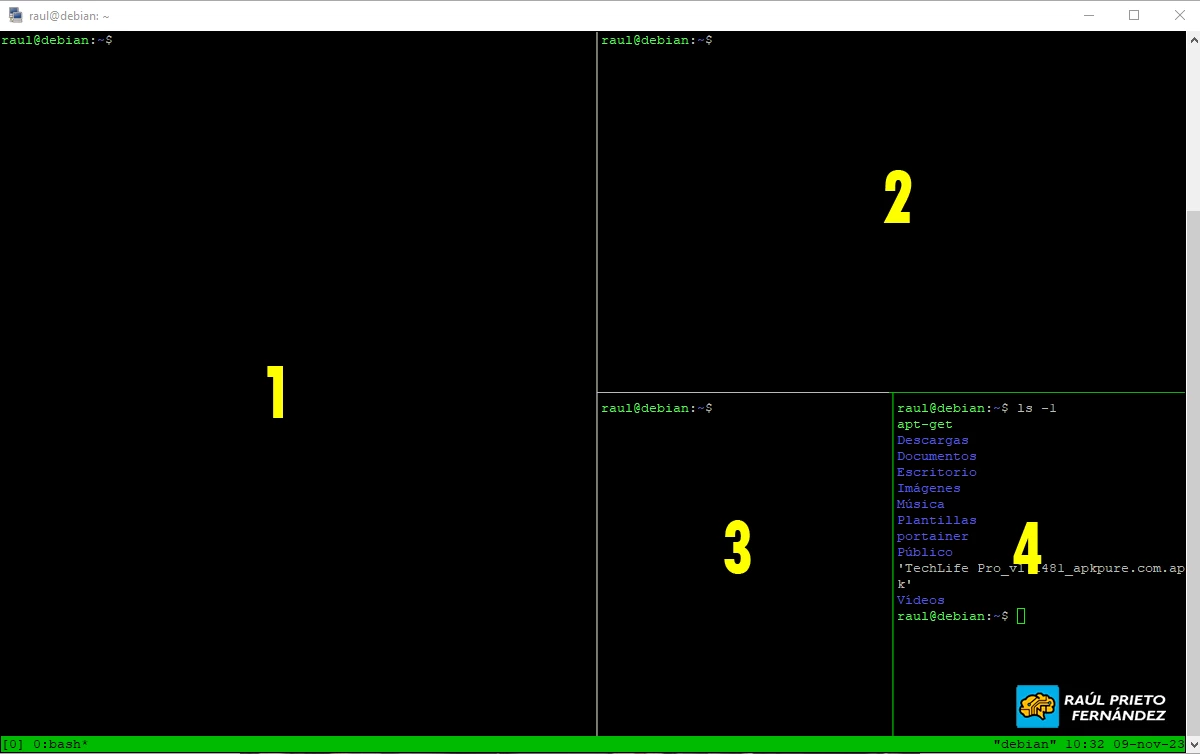
Task: Click the terminal icon in the title bar
Action: [x=15, y=15]
